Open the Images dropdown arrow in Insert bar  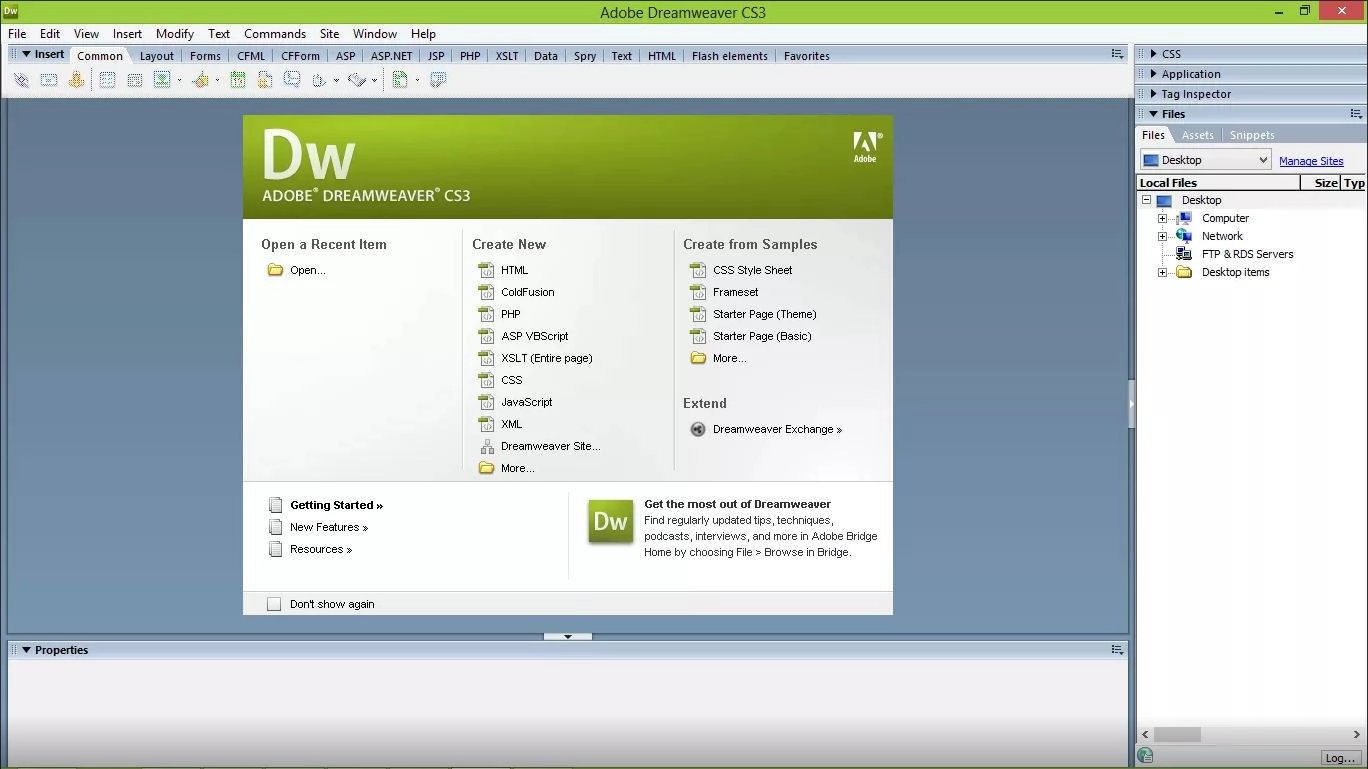[179, 81]
